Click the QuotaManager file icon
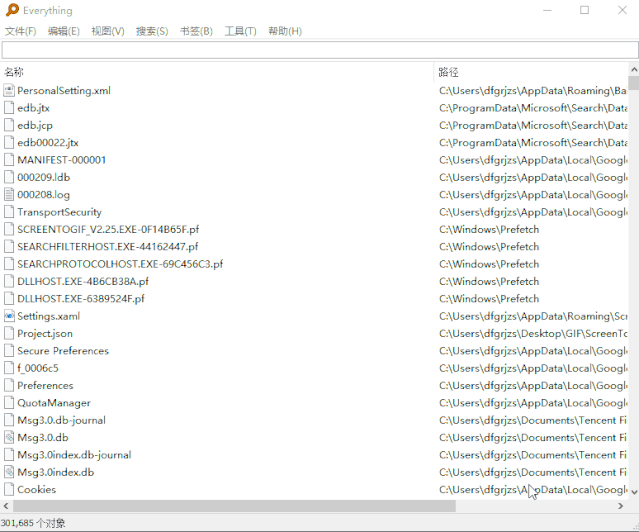Image resolution: width=639 pixels, height=532 pixels. tap(9, 403)
